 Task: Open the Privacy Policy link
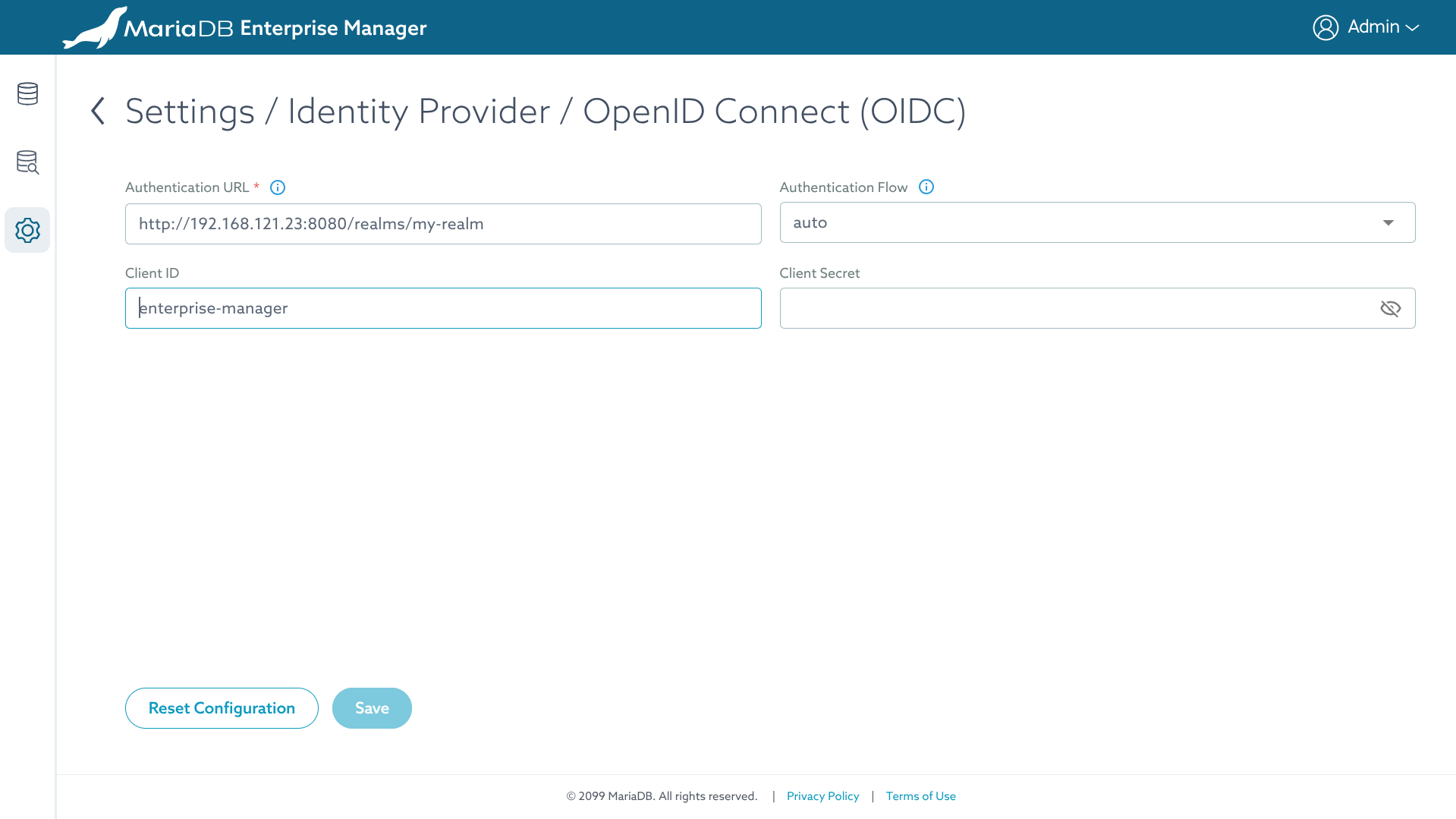822,796
